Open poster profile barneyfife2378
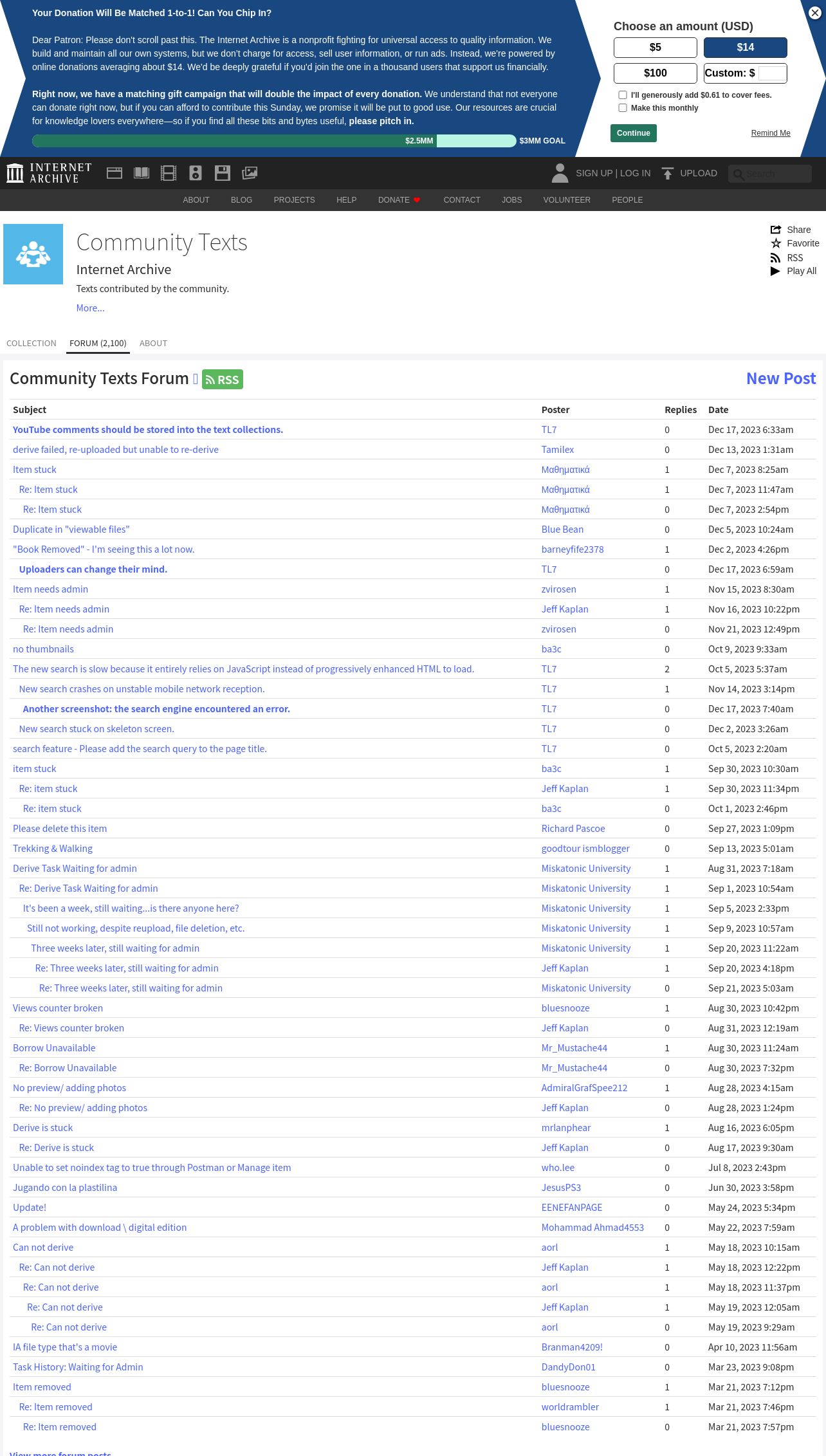 pos(573,549)
